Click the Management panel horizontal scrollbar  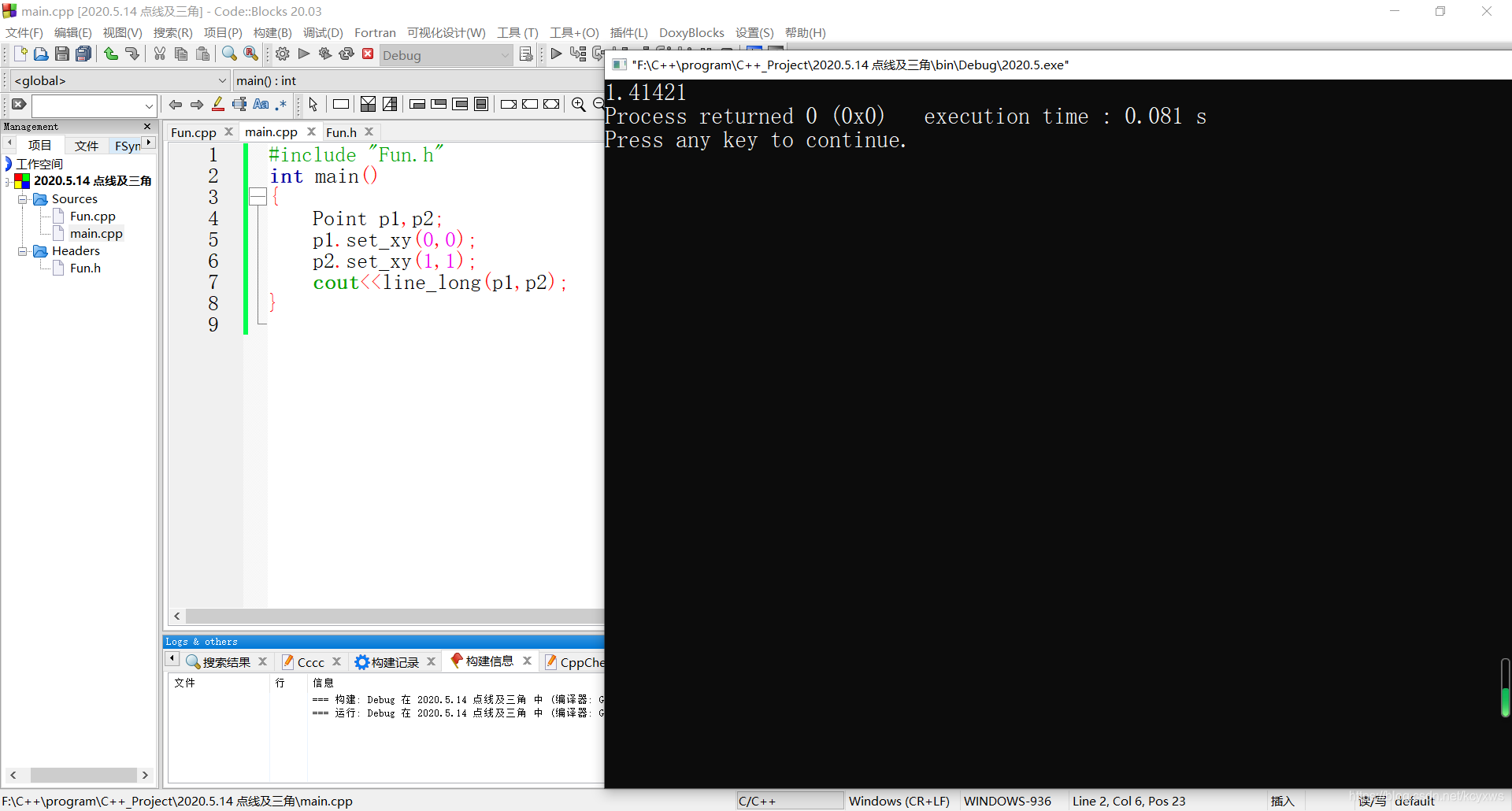tap(83, 775)
